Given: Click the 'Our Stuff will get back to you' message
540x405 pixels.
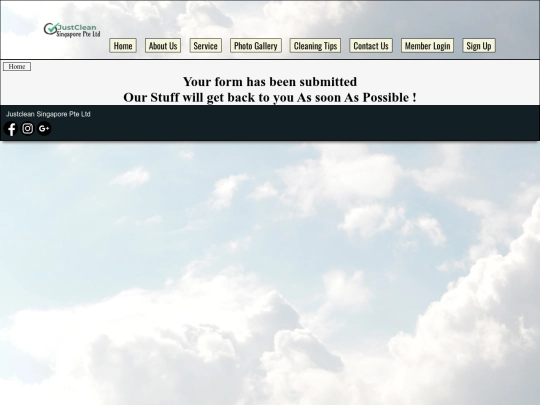Looking at the screenshot, I should point(270,97).
